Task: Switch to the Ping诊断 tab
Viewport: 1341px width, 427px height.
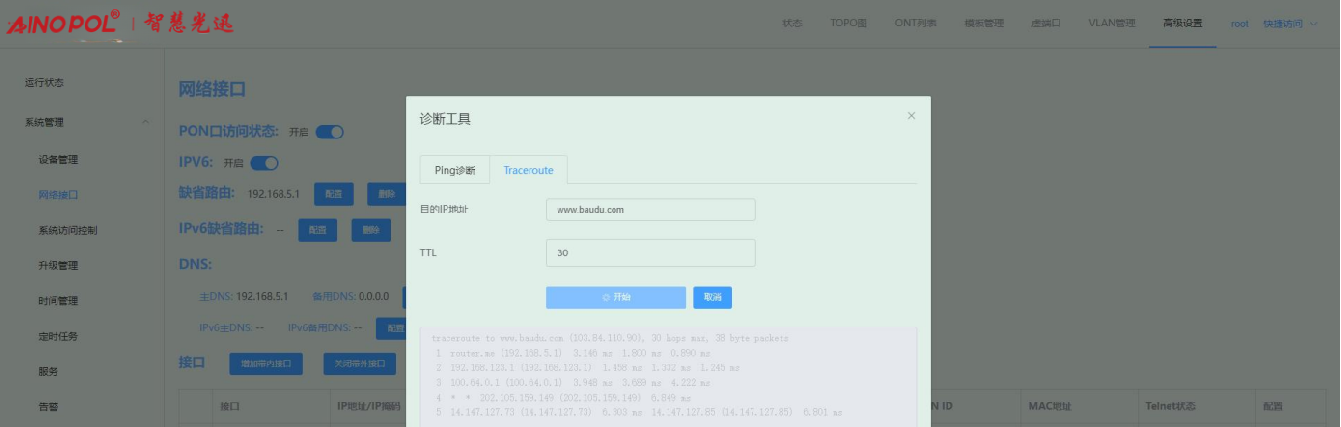Action: tap(454, 170)
